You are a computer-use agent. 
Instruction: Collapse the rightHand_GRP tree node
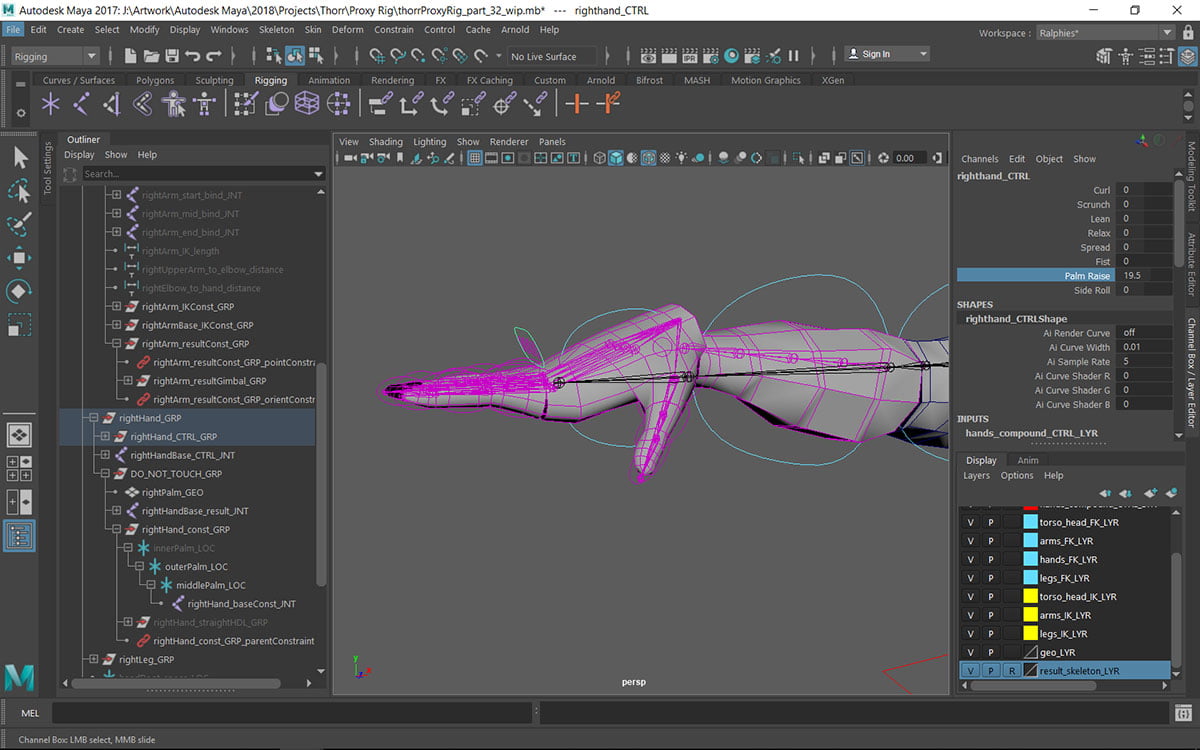tap(93, 418)
